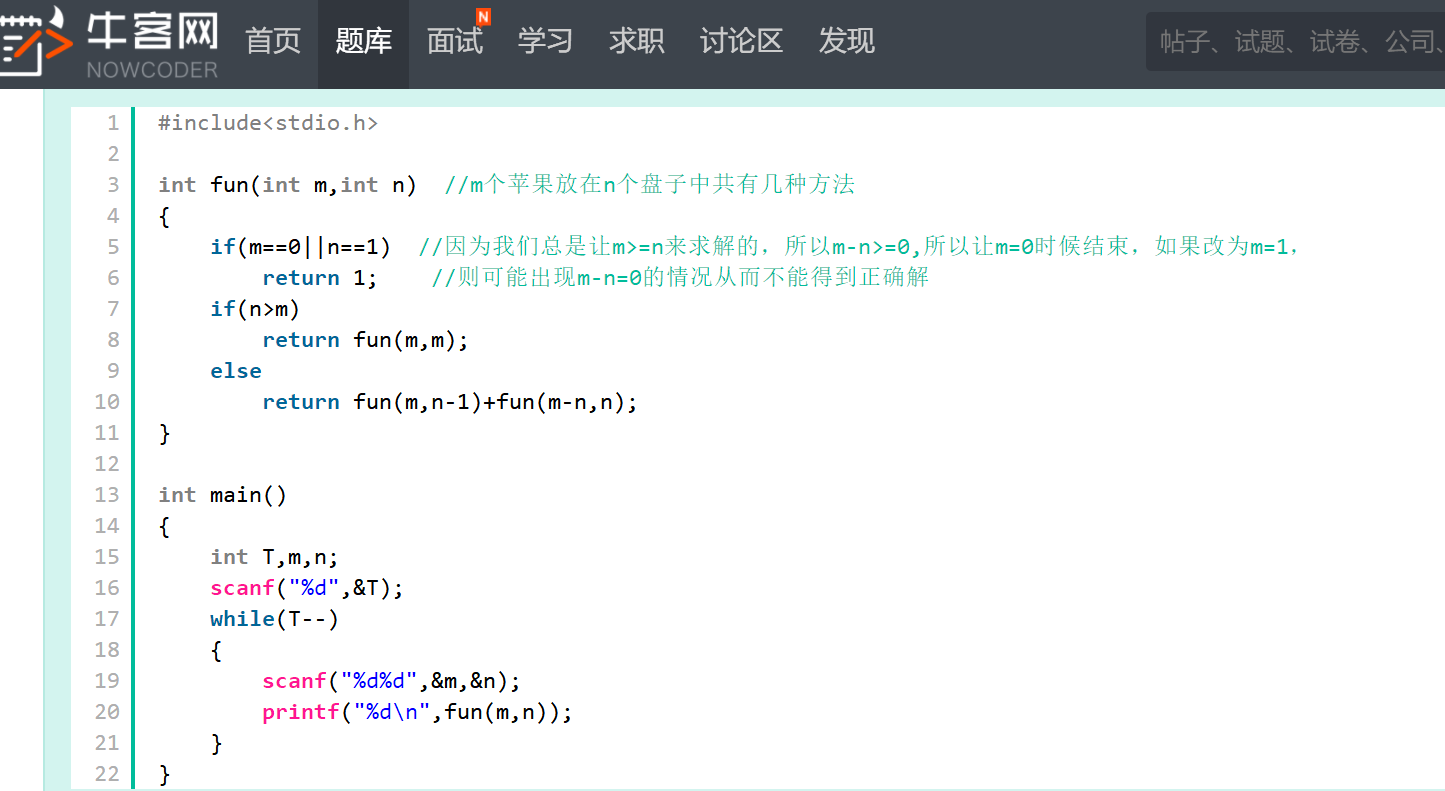This screenshot has width=1445, height=791.
Task: Click line number 22 in the gutter
Action: click(107, 774)
